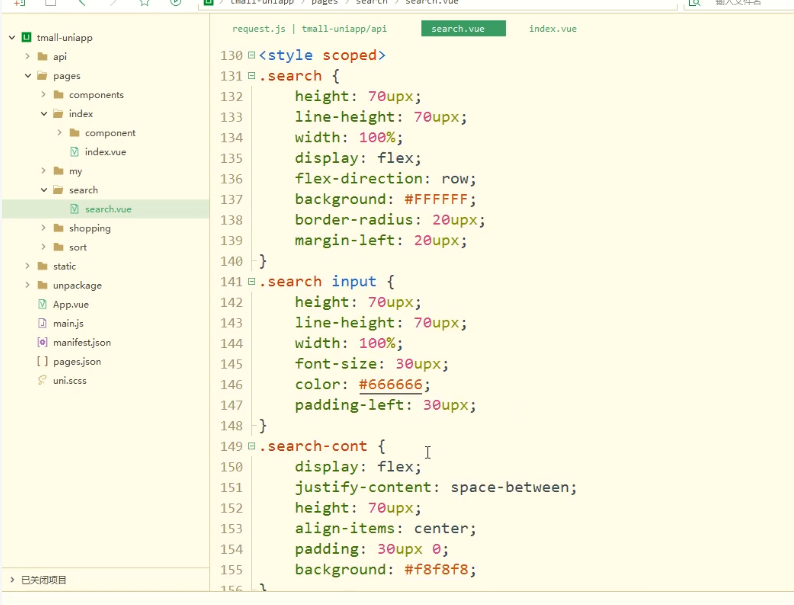This screenshot has height=605, width=794.
Task: Click the #f8f8f8 background color value
Action: (x=436, y=570)
